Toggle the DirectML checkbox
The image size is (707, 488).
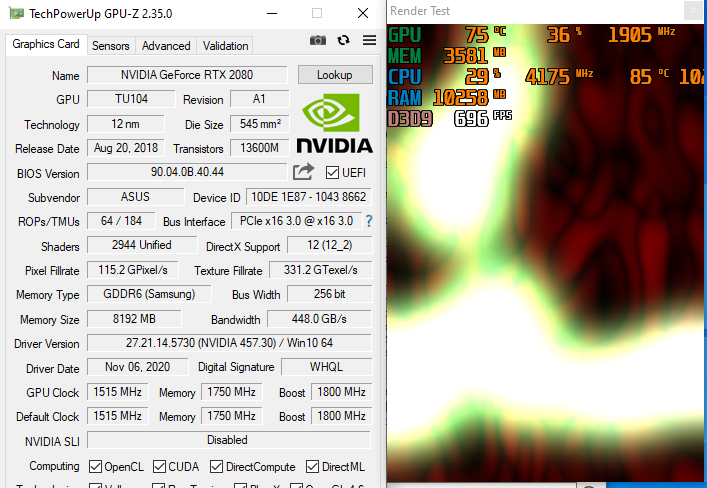click(x=312, y=466)
